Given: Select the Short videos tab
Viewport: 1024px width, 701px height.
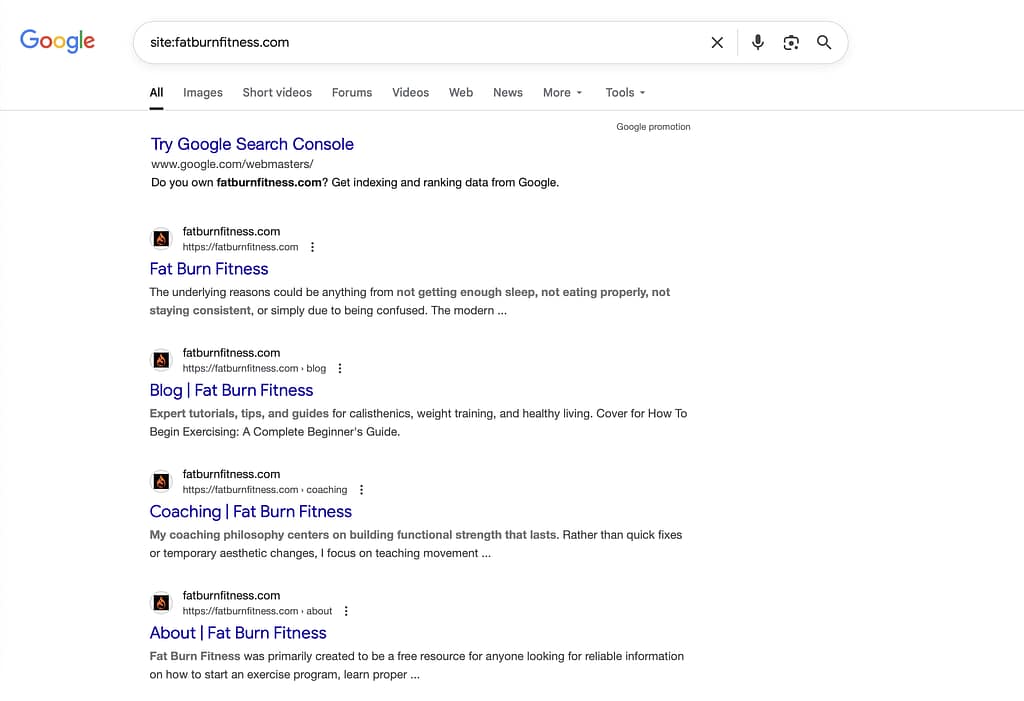Looking at the screenshot, I should click(x=277, y=92).
